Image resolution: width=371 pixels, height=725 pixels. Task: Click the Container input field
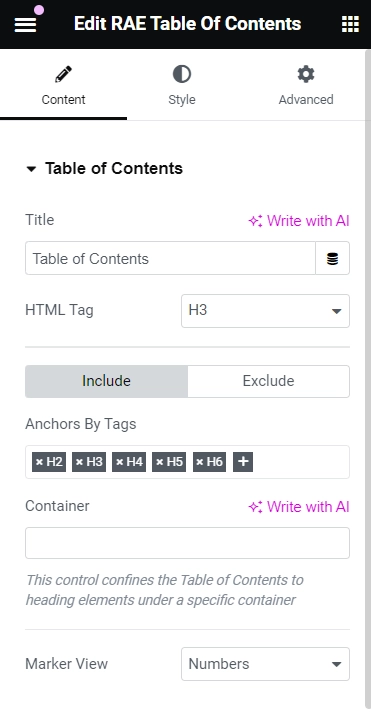tap(187, 543)
